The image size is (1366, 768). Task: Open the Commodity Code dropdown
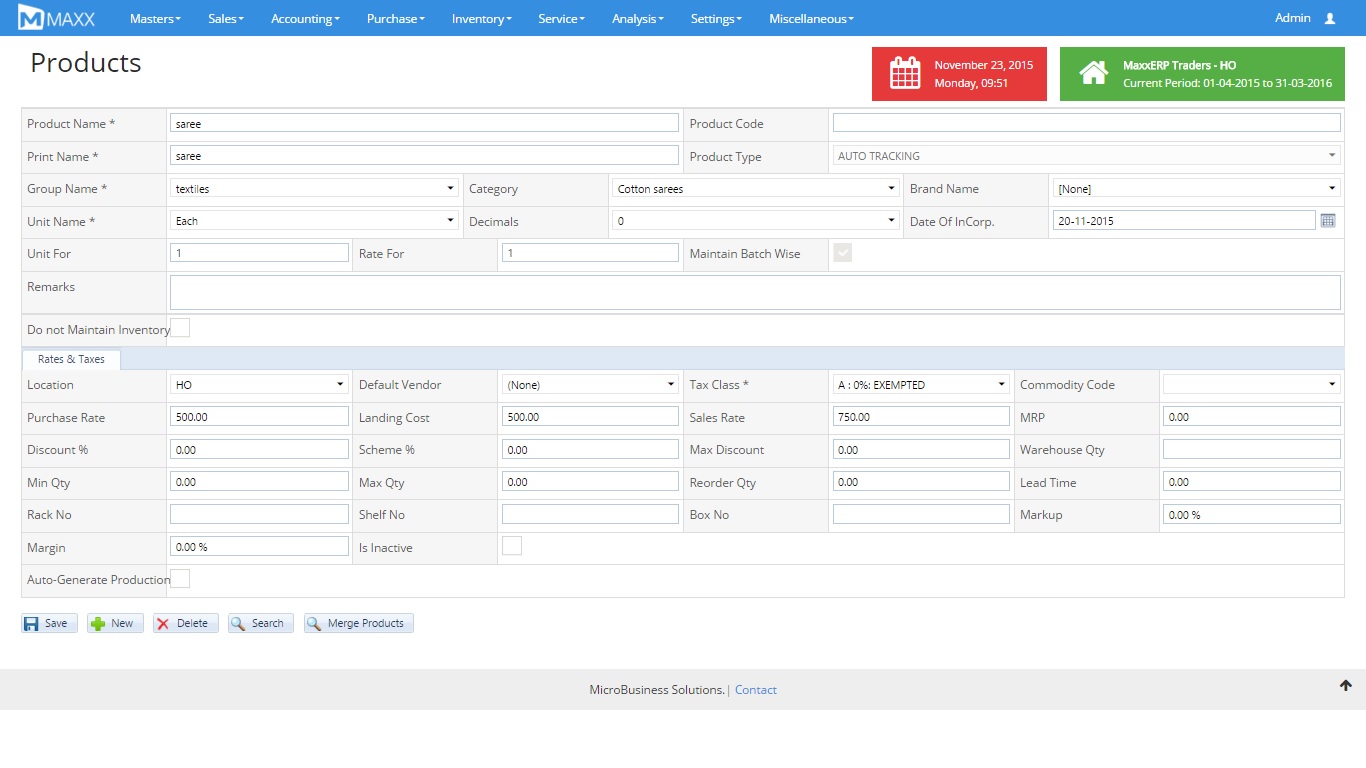tap(1251, 385)
